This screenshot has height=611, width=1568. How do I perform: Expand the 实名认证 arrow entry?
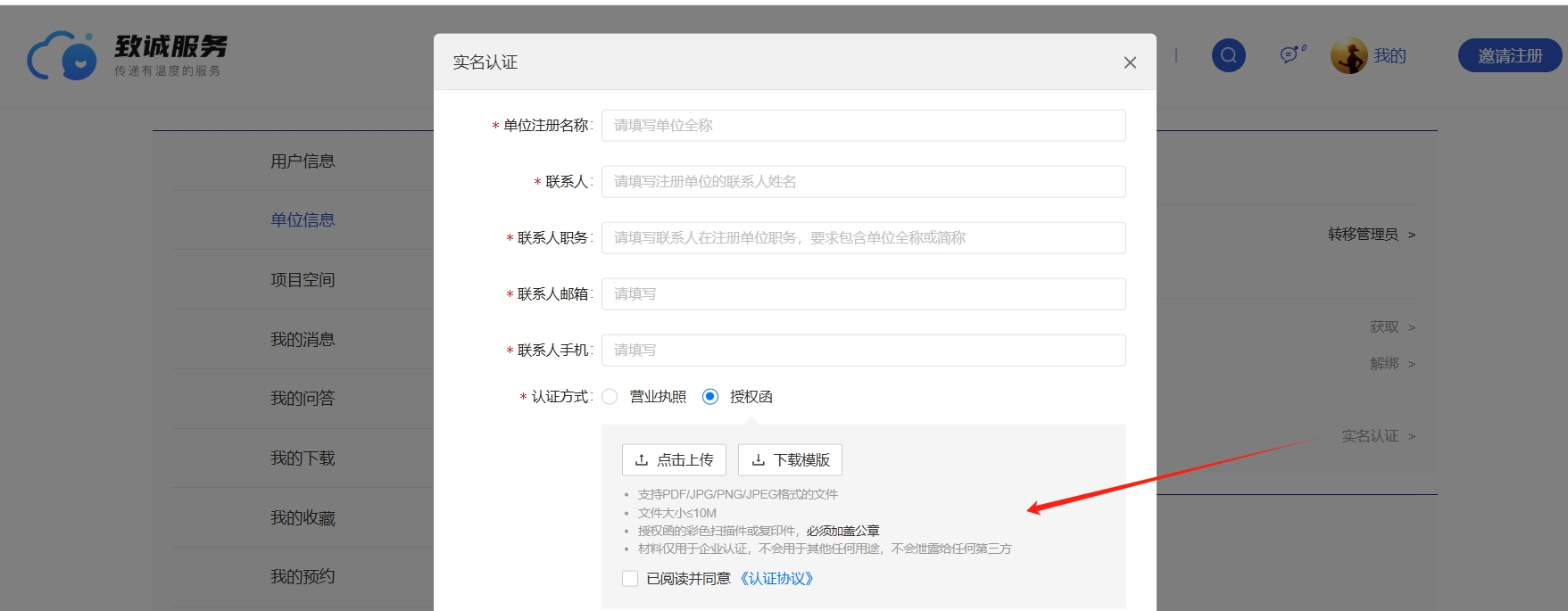click(1378, 436)
